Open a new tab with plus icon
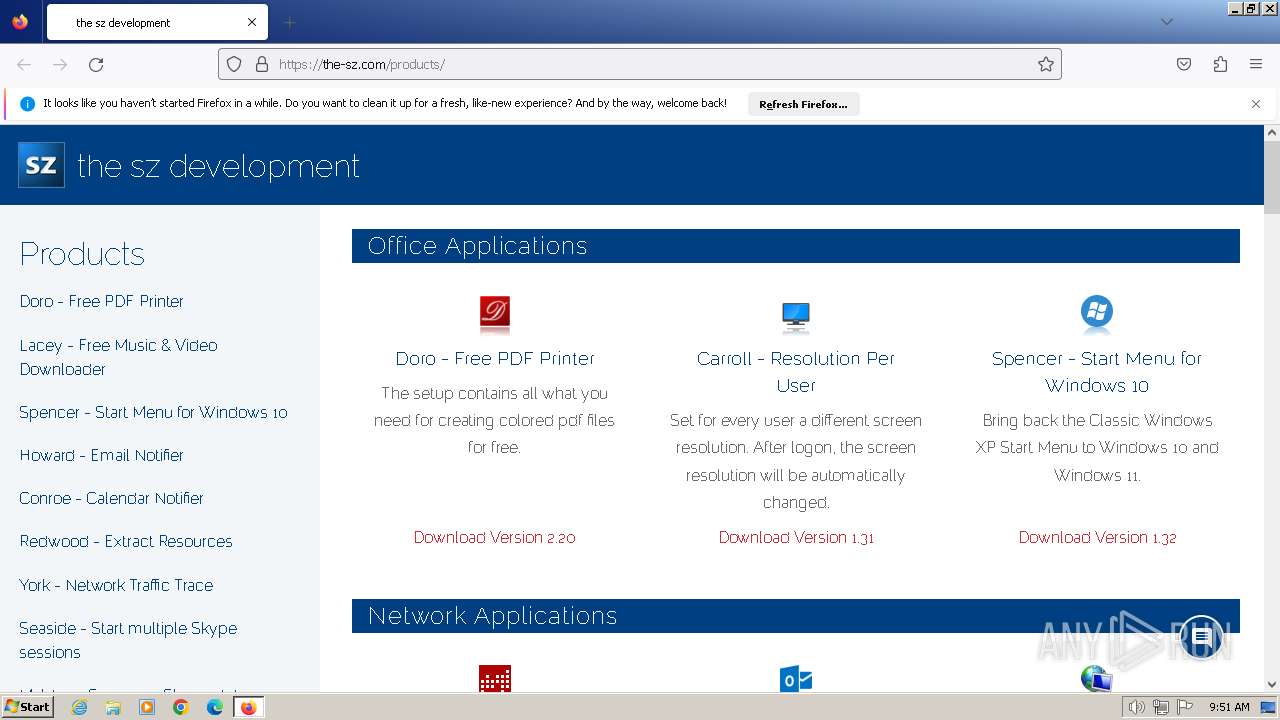Image resolution: width=1280 pixels, height=720 pixels. click(289, 22)
